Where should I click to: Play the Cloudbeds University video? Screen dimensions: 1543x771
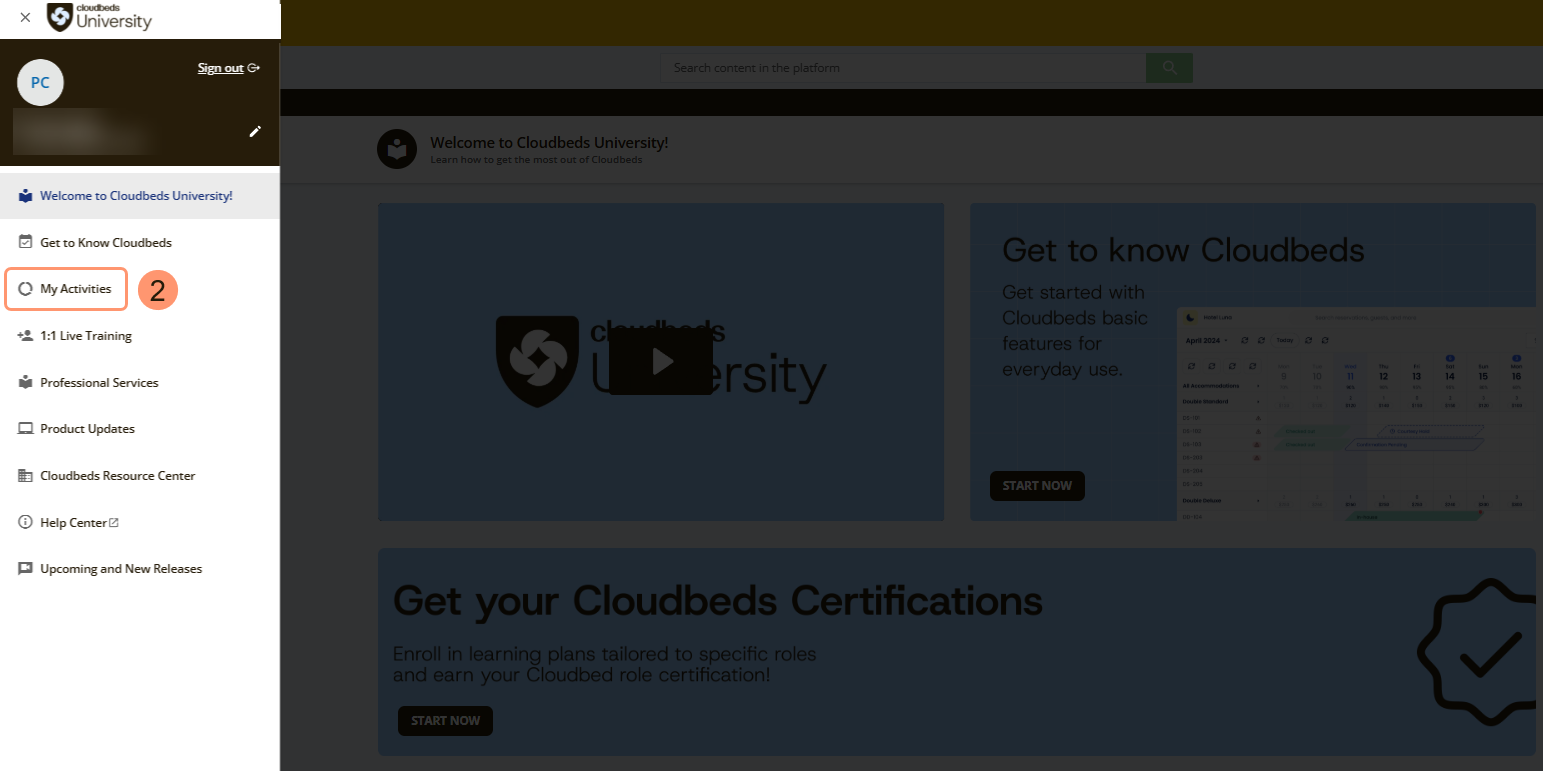[x=661, y=361]
